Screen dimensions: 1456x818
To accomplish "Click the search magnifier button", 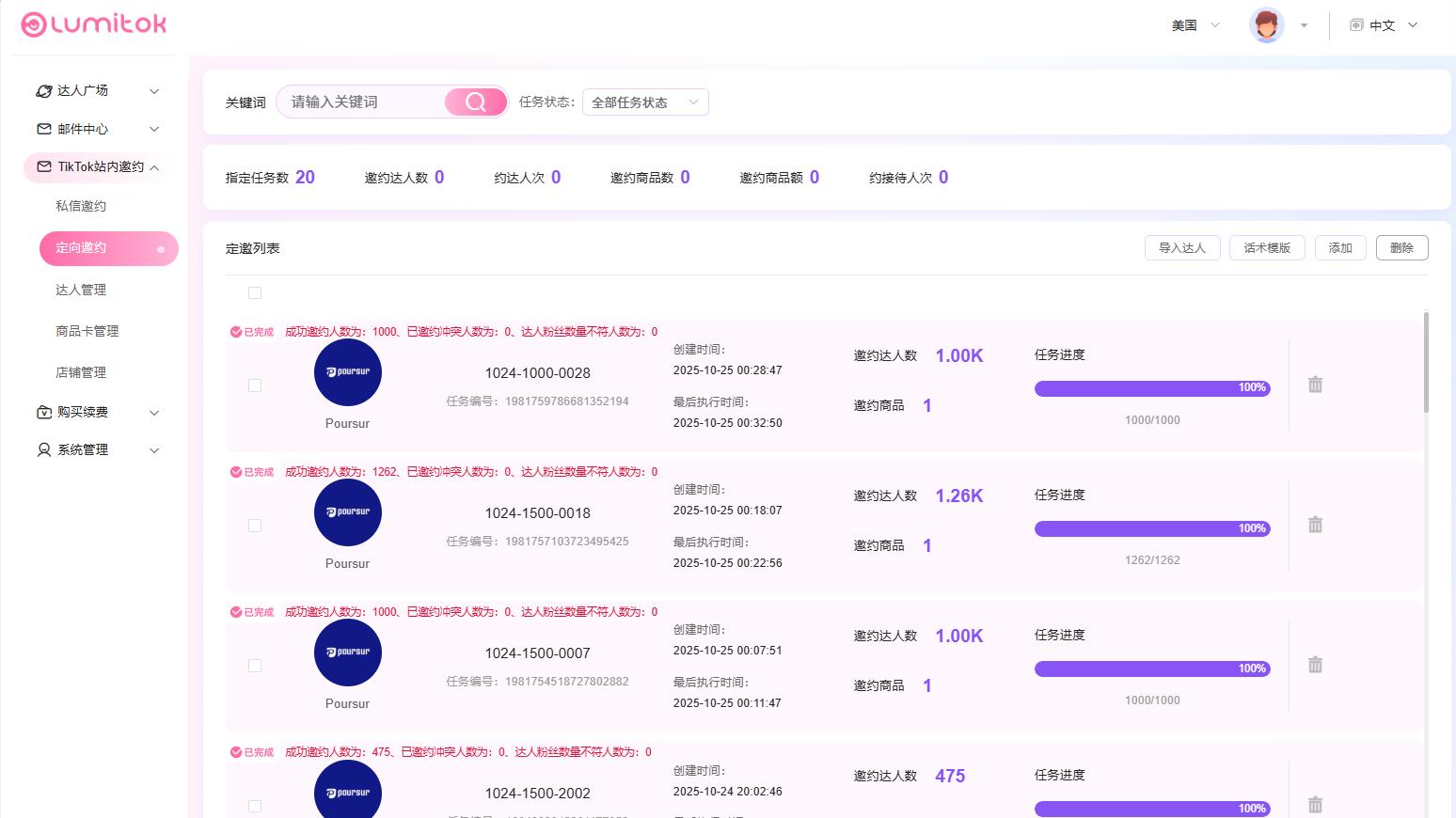I will pyautogui.click(x=476, y=102).
